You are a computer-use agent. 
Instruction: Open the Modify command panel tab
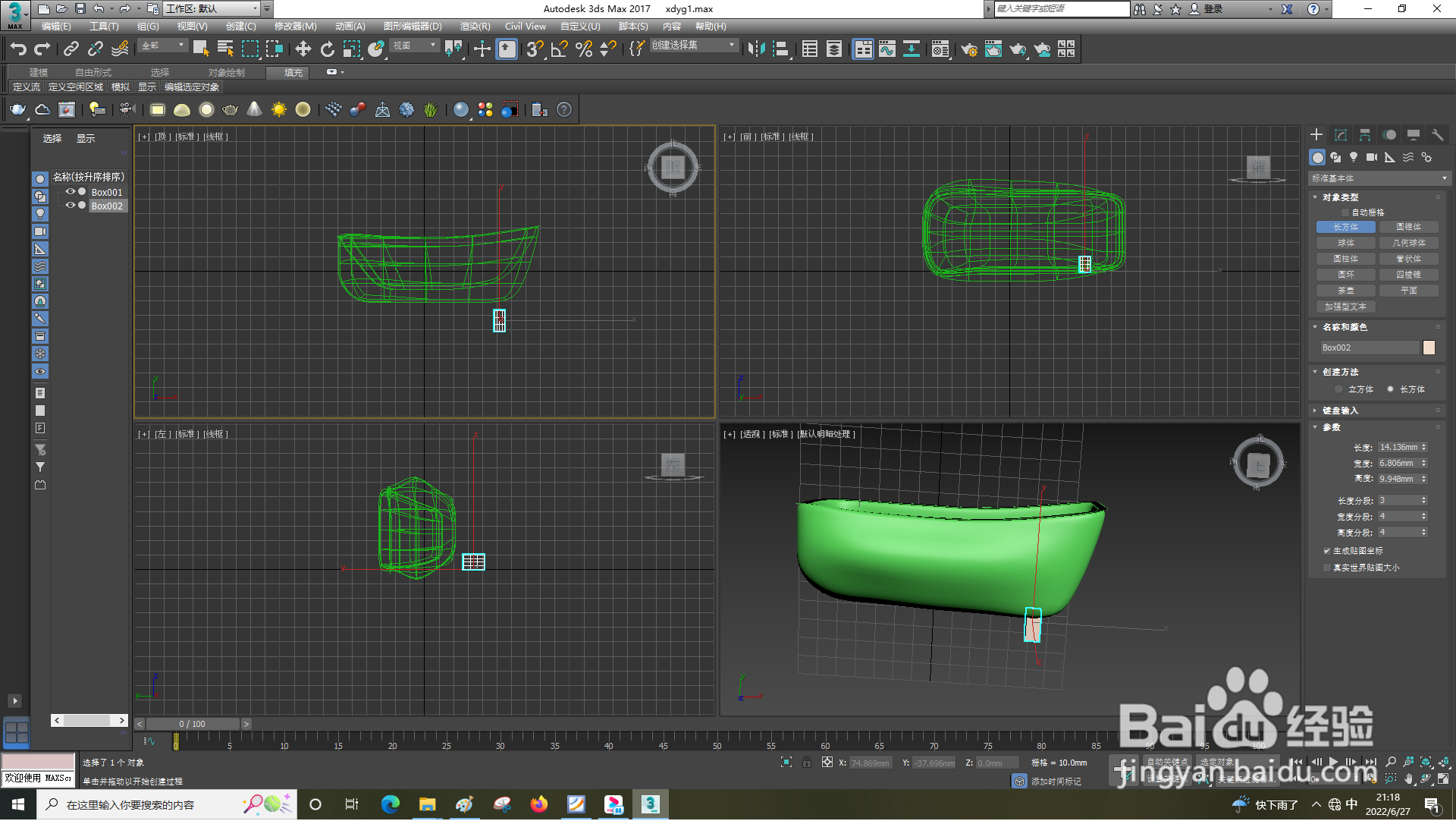tap(1340, 135)
